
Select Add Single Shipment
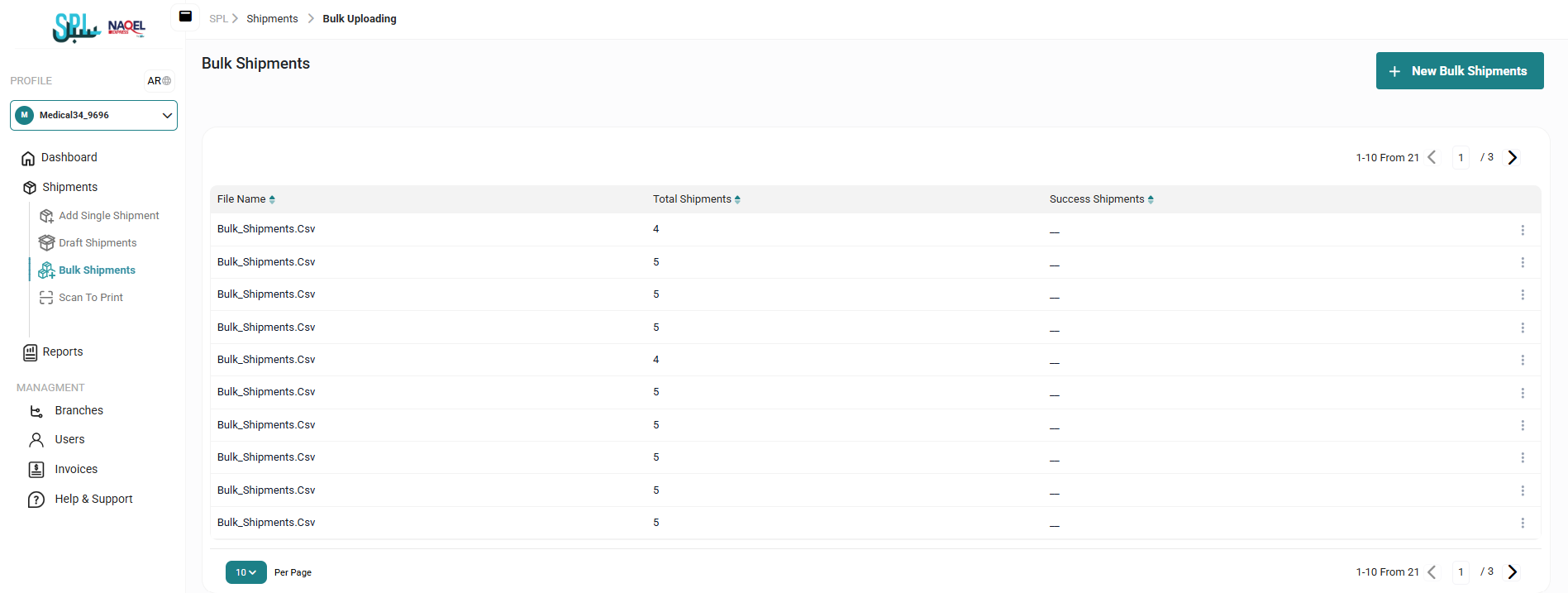tap(108, 216)
